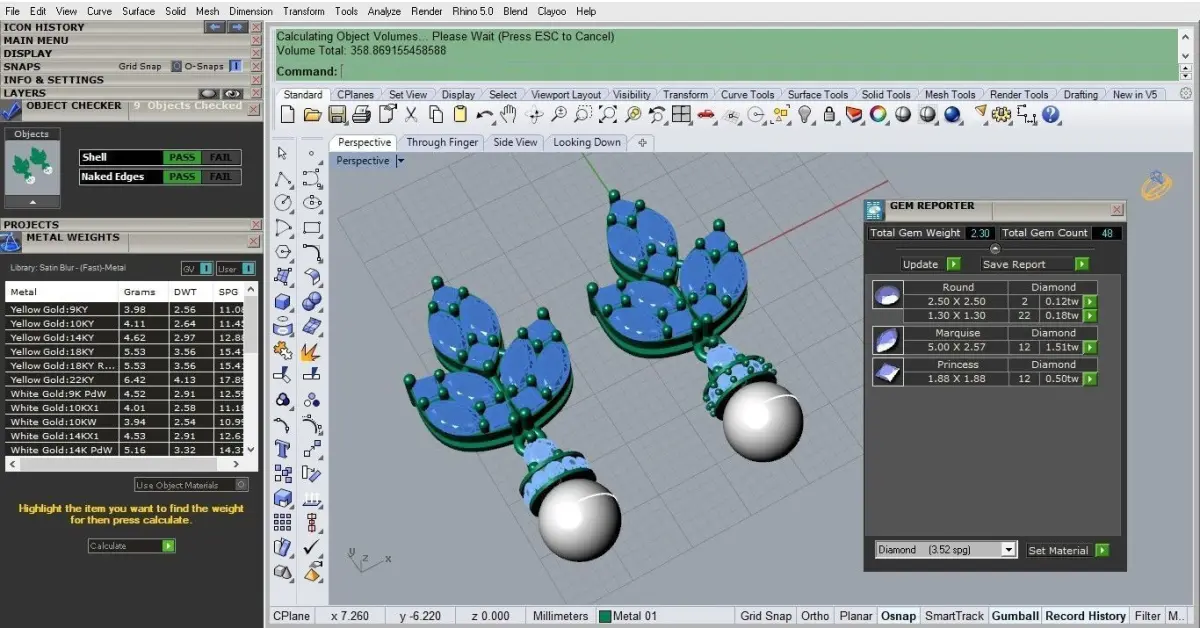Image resolution: width=1200 pixels, height=628 pixels.
Task: Switch to the Render Tools tab
Action: click(x=1019, y=95)
